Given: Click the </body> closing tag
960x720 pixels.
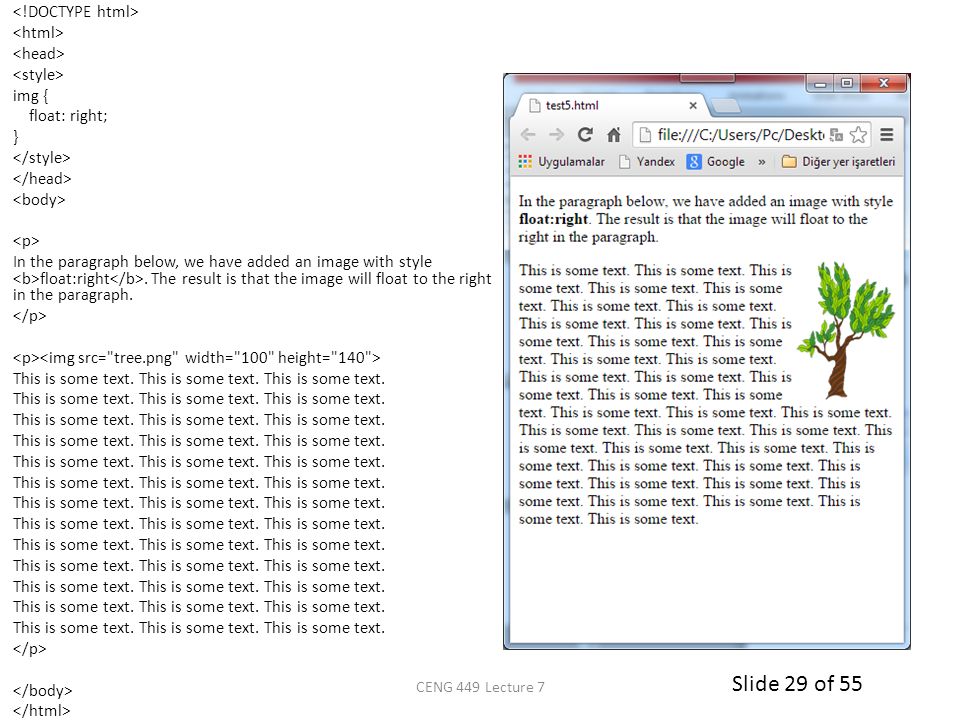Looking at the screenshot, I should tap(42, 691).
